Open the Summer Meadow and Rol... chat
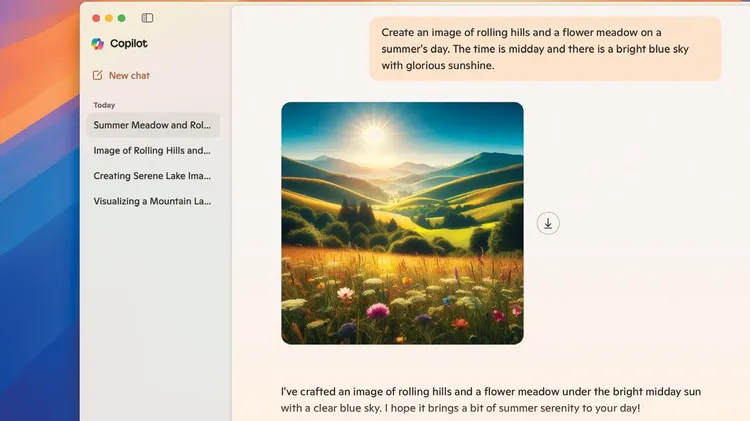 (x=153, y=125)
